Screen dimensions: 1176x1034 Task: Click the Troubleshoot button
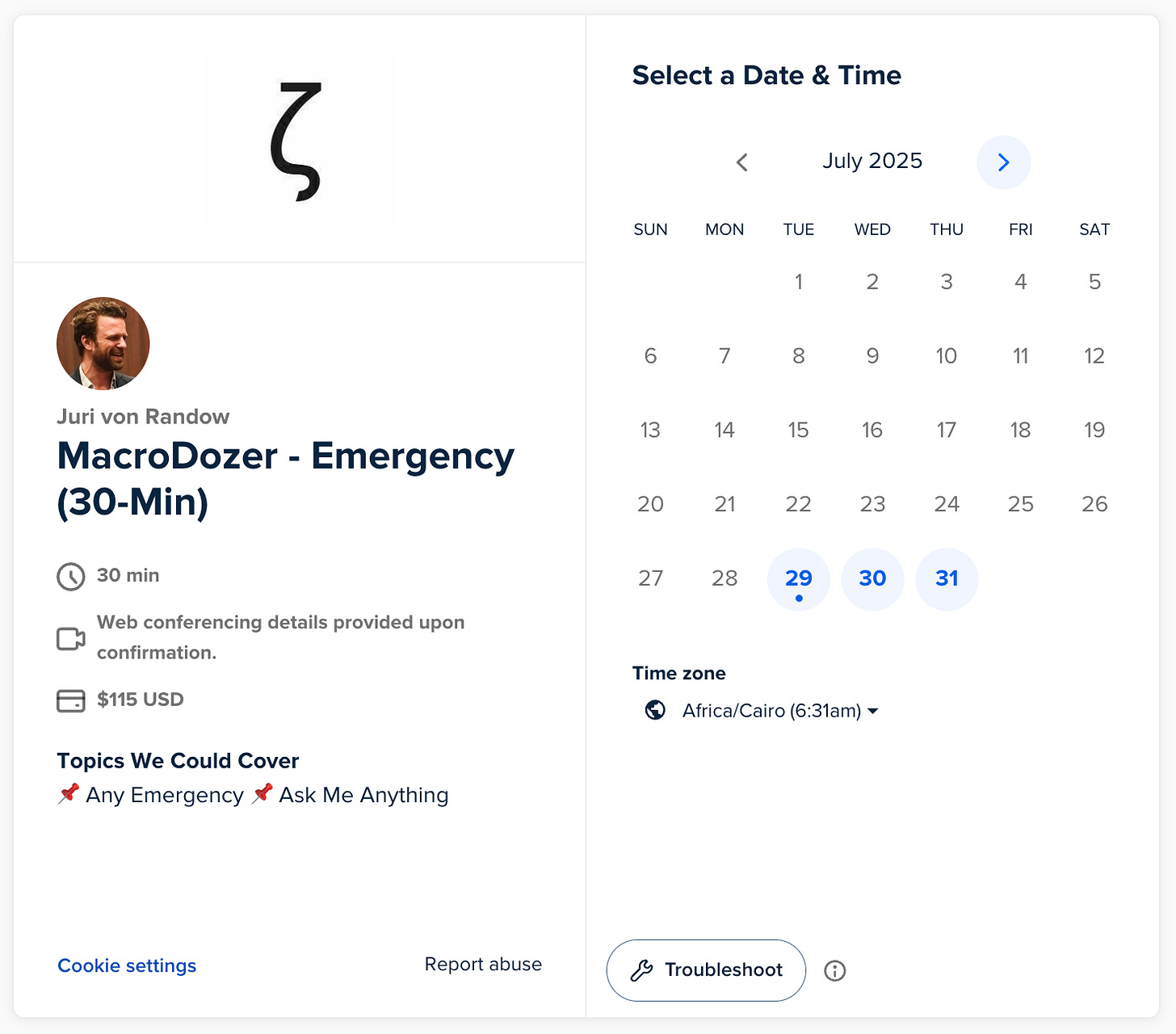pos(706,970)
